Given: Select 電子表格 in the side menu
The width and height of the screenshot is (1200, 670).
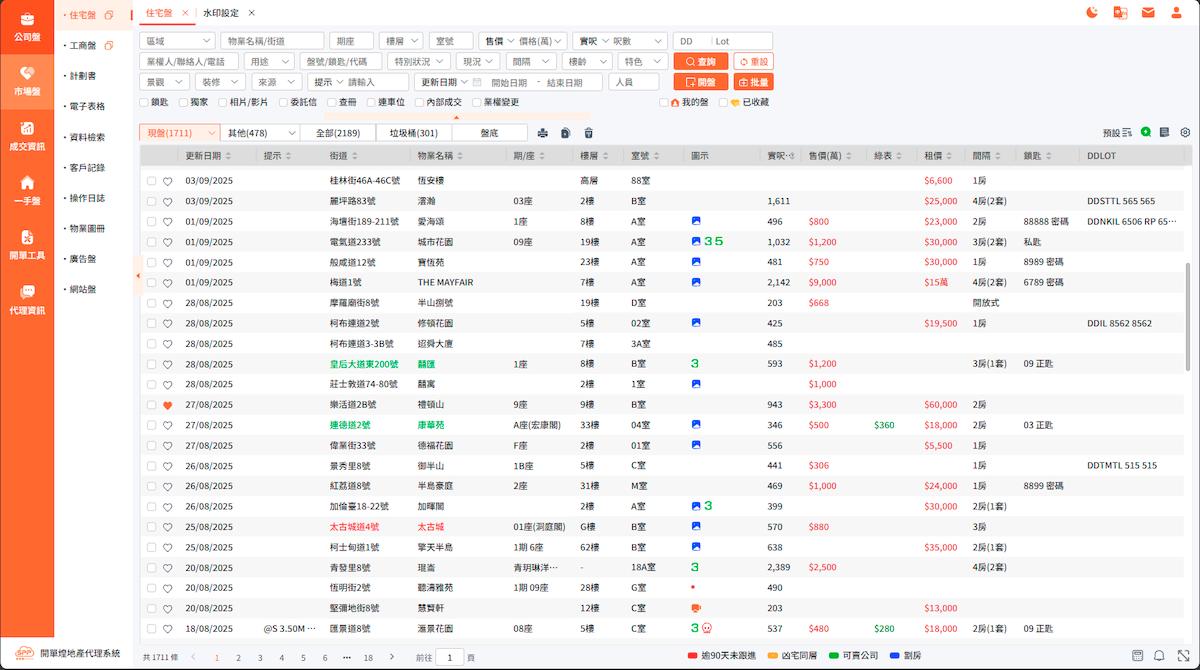Looking at the screenshot, I should pos(88,106).
